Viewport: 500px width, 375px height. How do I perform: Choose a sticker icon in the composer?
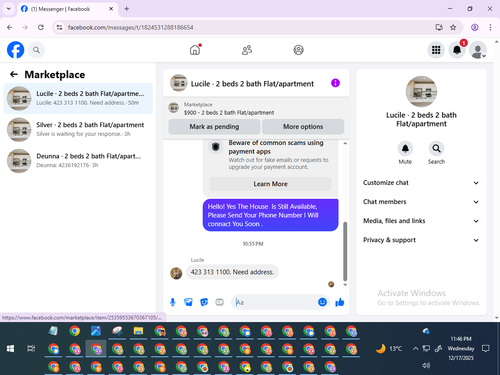(x=204, y=302)
